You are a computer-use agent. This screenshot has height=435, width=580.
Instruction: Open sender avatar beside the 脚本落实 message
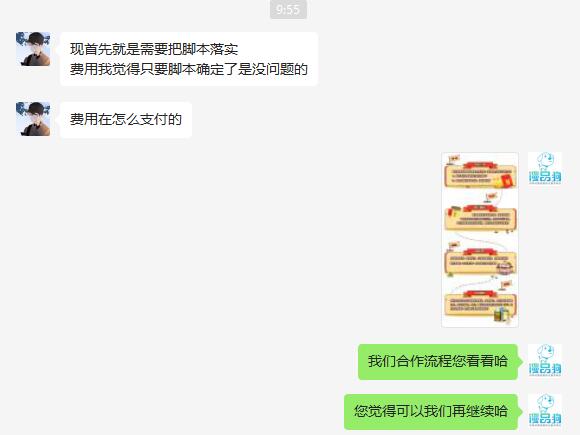[x=33, y=49]
